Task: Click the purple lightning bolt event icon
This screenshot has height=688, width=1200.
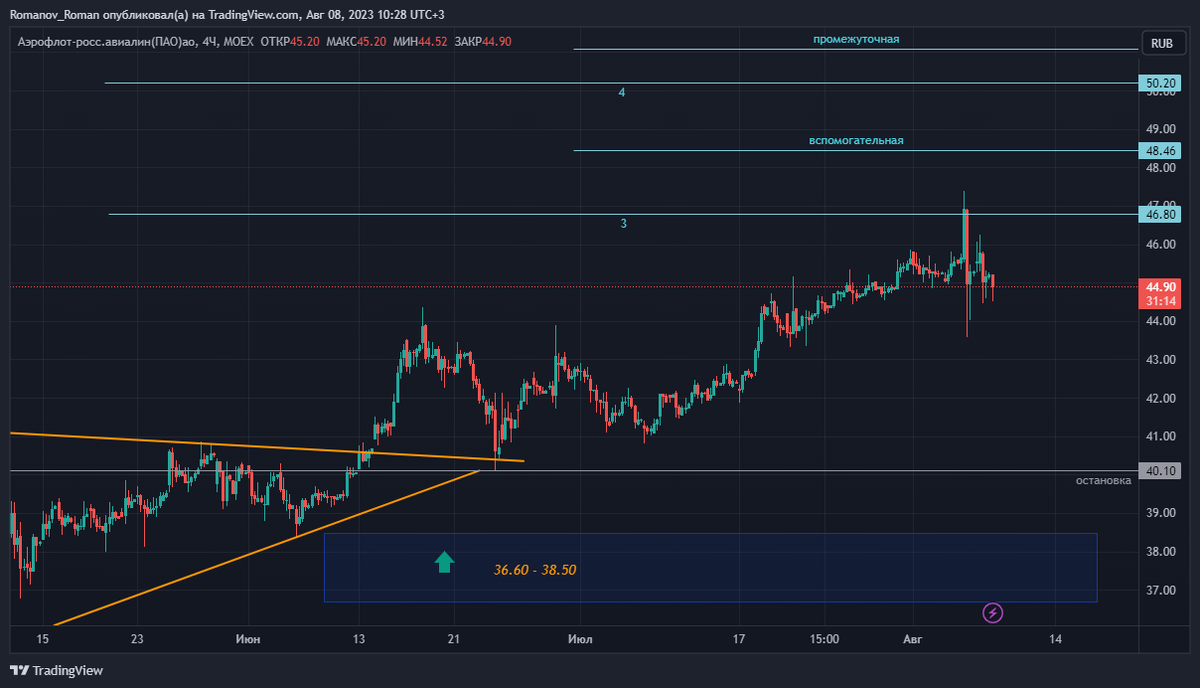Action: 994,612
